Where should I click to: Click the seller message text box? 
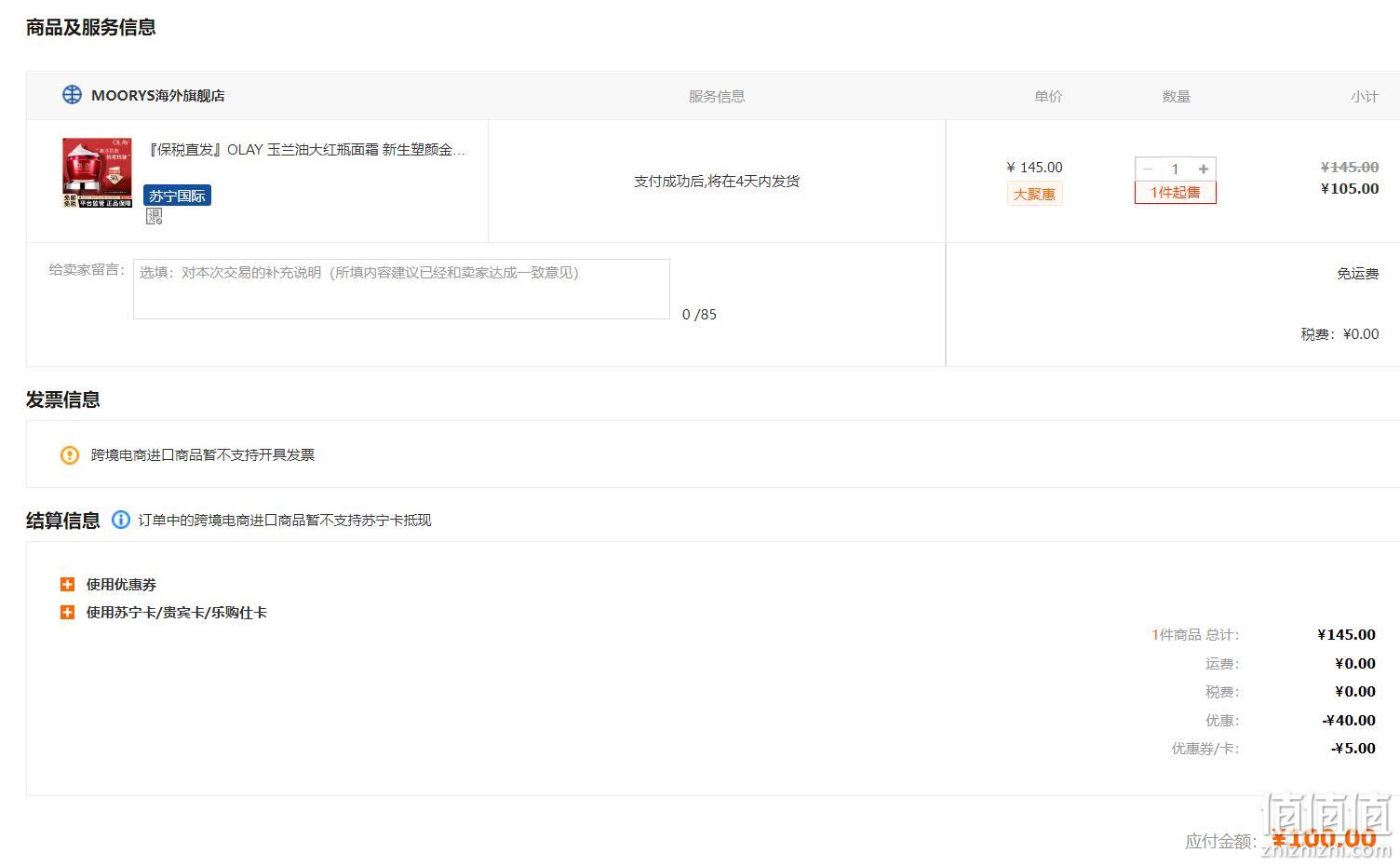click(401, 289)
